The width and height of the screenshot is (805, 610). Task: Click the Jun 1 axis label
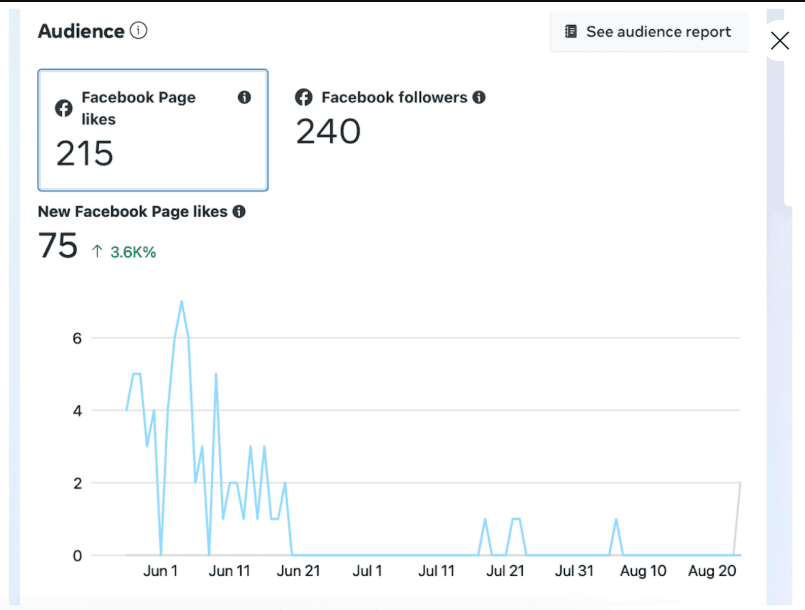(x=161, y=571)
